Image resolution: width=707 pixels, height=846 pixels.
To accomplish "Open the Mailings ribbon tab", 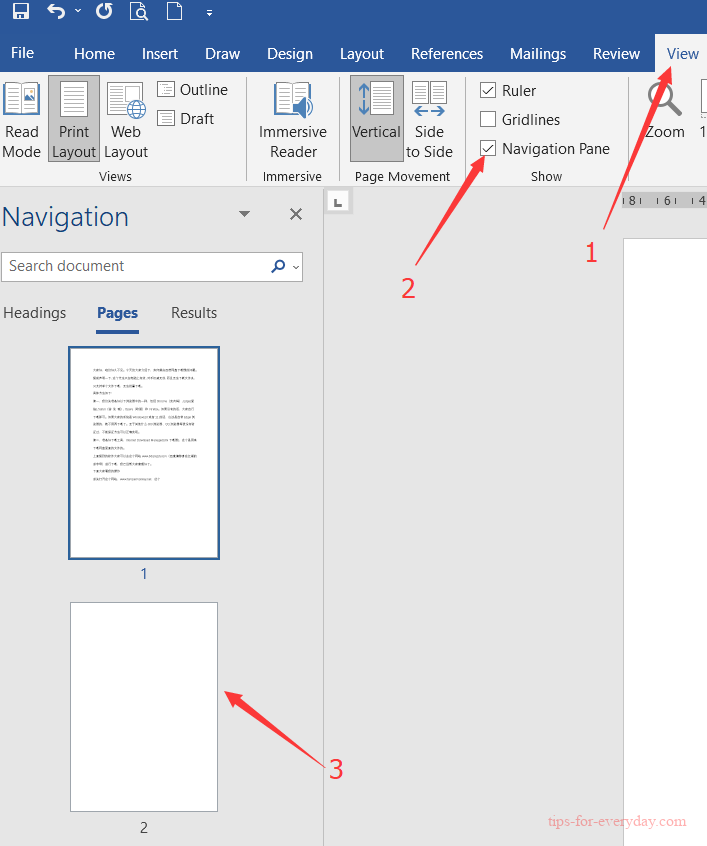I will pyautogui.click(x=538, y=53).
